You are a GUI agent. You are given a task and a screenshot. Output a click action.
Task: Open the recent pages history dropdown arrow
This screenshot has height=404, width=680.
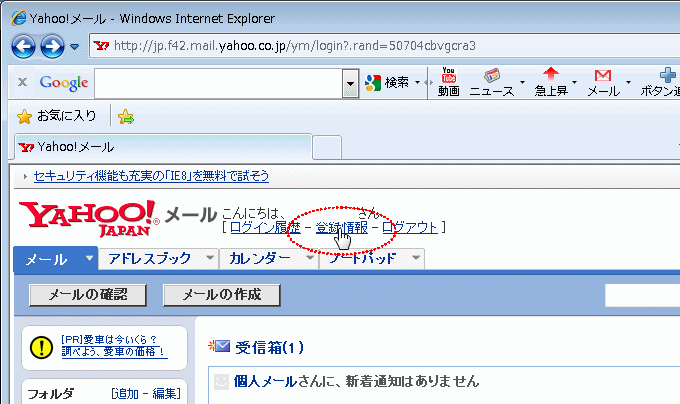pyautogui.click(x=75, y=47)
